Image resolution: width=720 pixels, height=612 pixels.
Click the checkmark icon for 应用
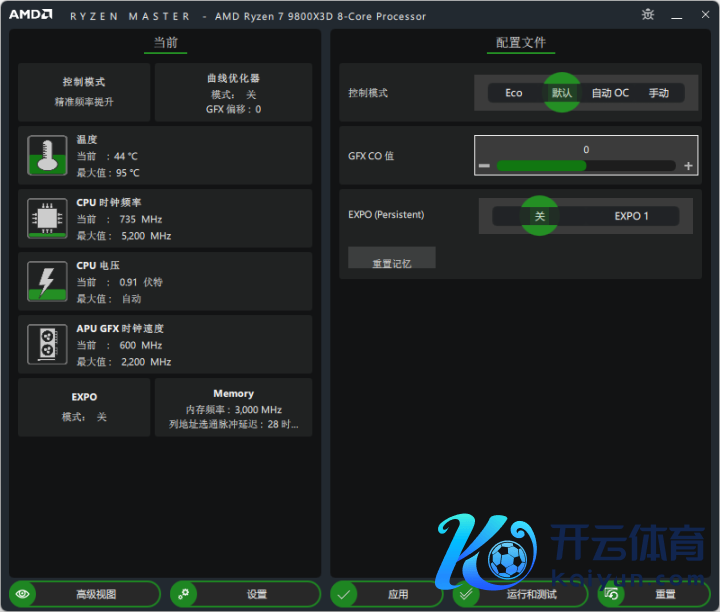(344, 594)
